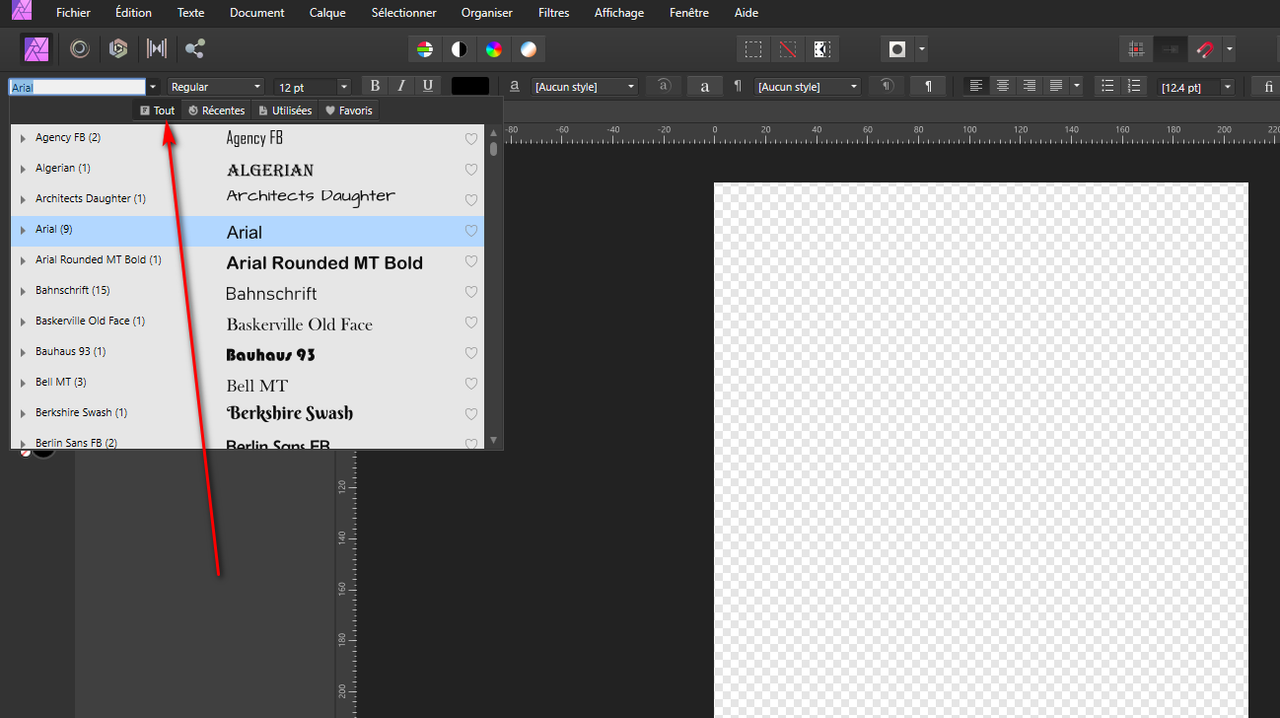Choose Baskerville Old Face font preview
The width and height of the screenshot is (1280, 718).
299,324
